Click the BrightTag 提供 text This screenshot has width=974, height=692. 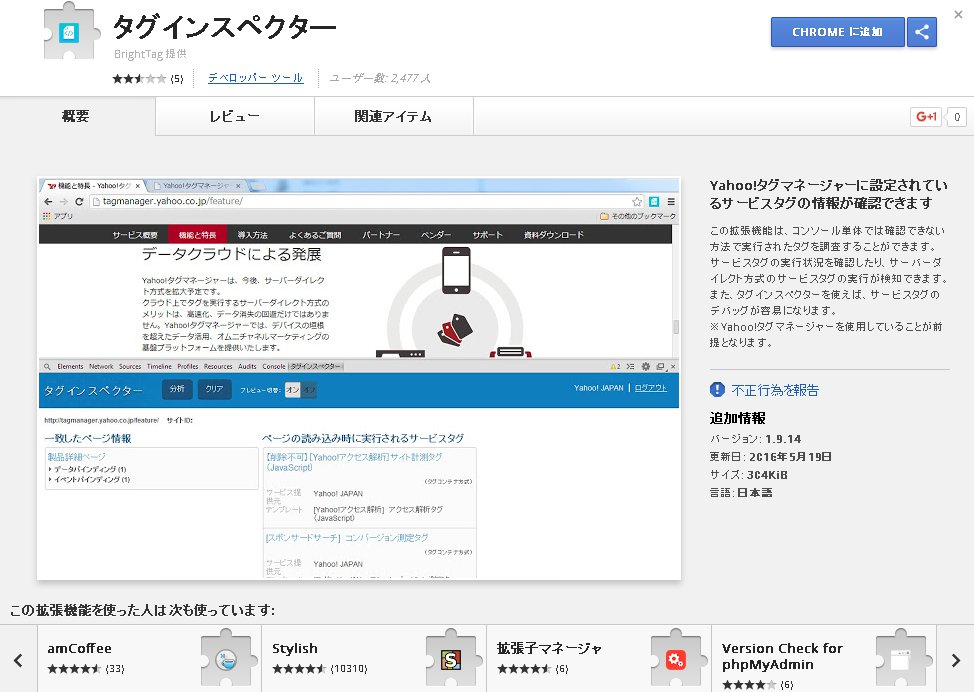150,54
